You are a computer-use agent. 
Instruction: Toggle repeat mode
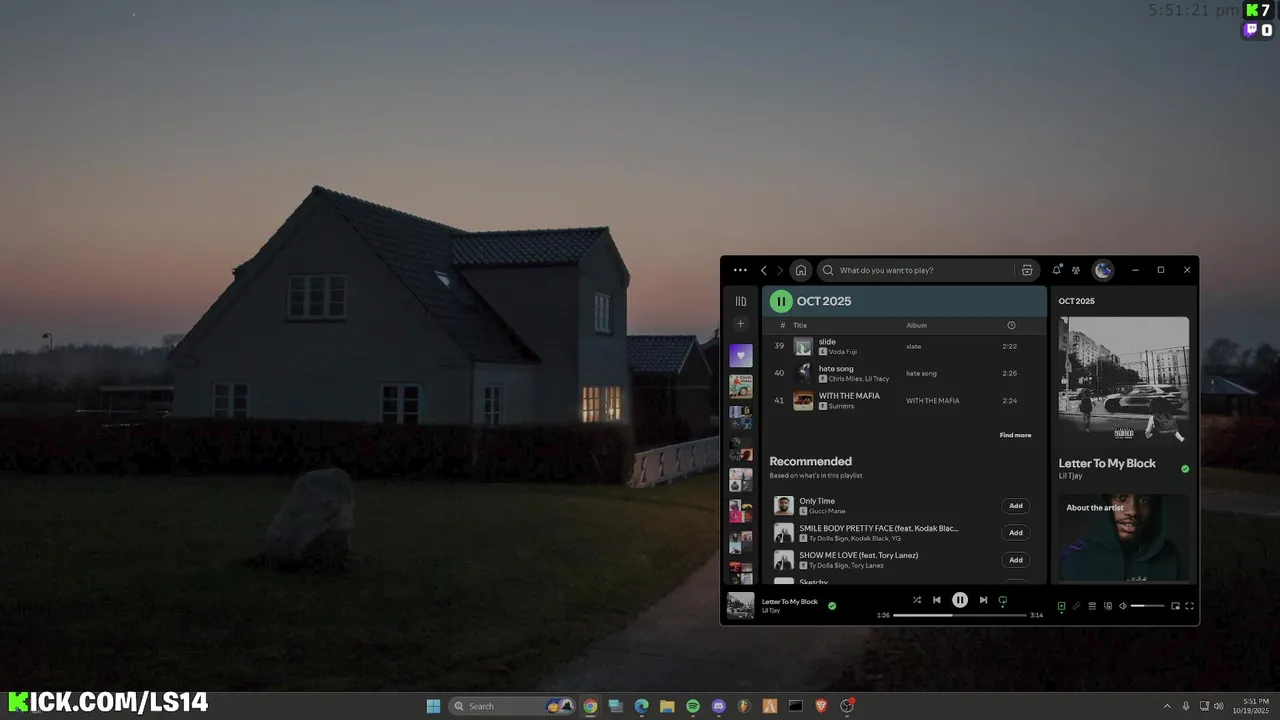point(1003,600)
